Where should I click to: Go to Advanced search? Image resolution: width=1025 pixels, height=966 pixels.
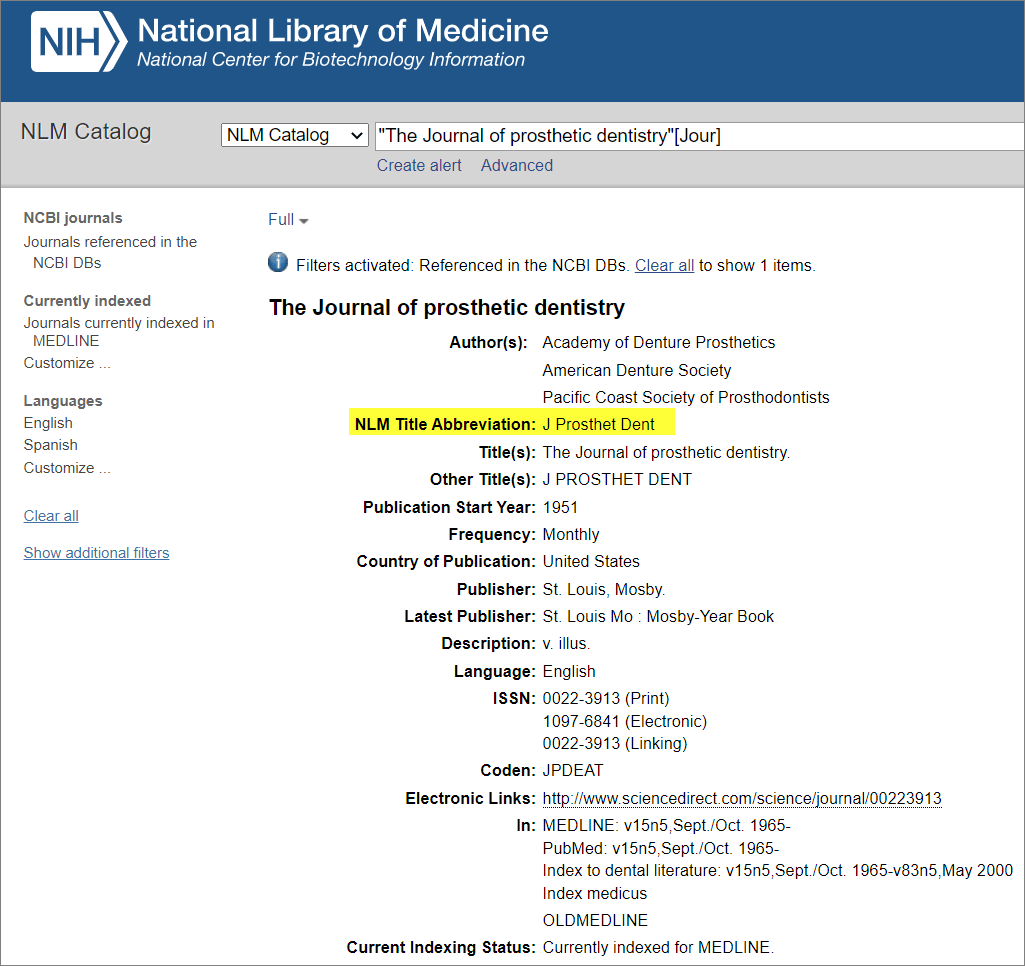(517, 165)
